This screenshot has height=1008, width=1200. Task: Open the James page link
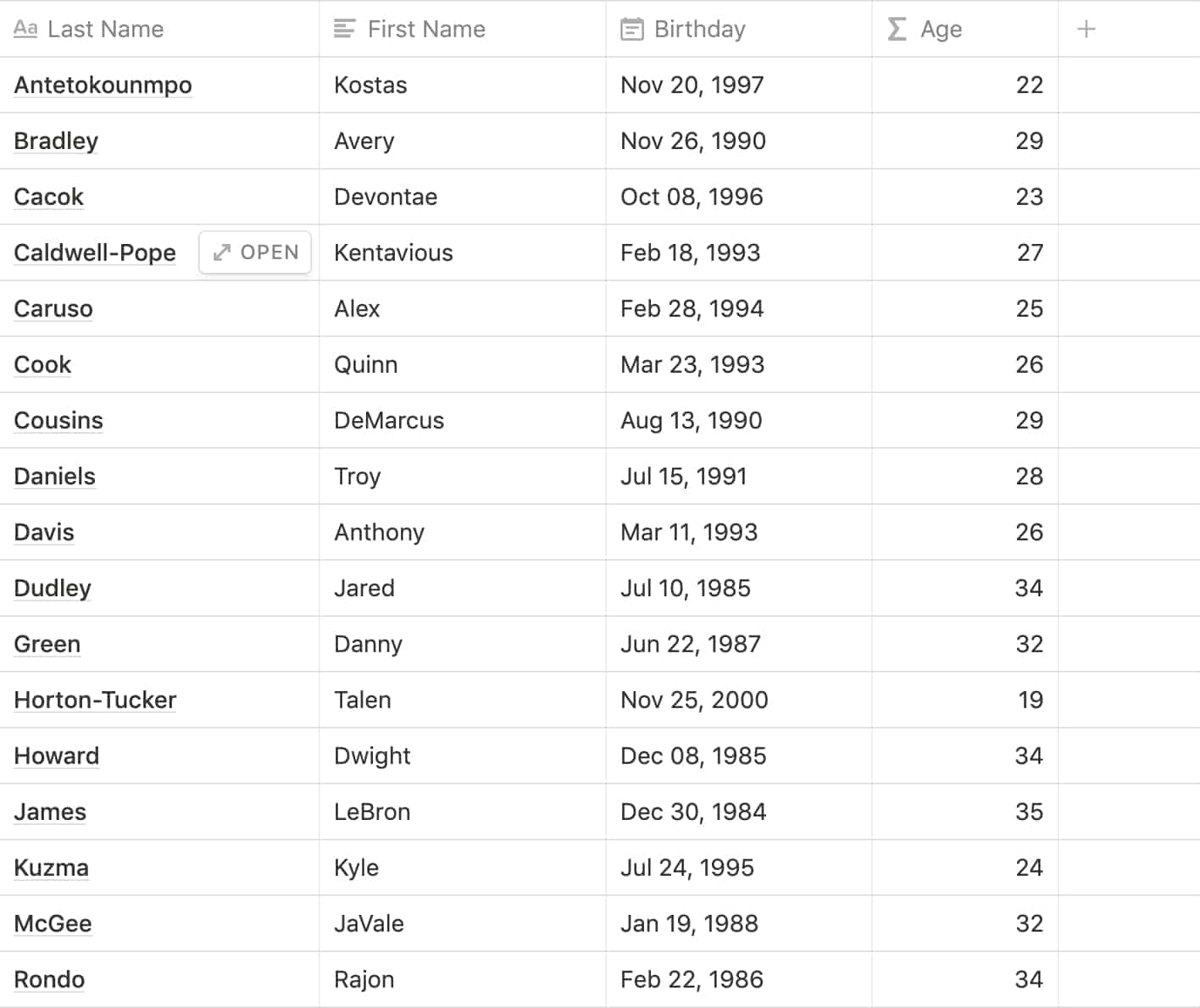pyautogui.click(x=49, y=811)
